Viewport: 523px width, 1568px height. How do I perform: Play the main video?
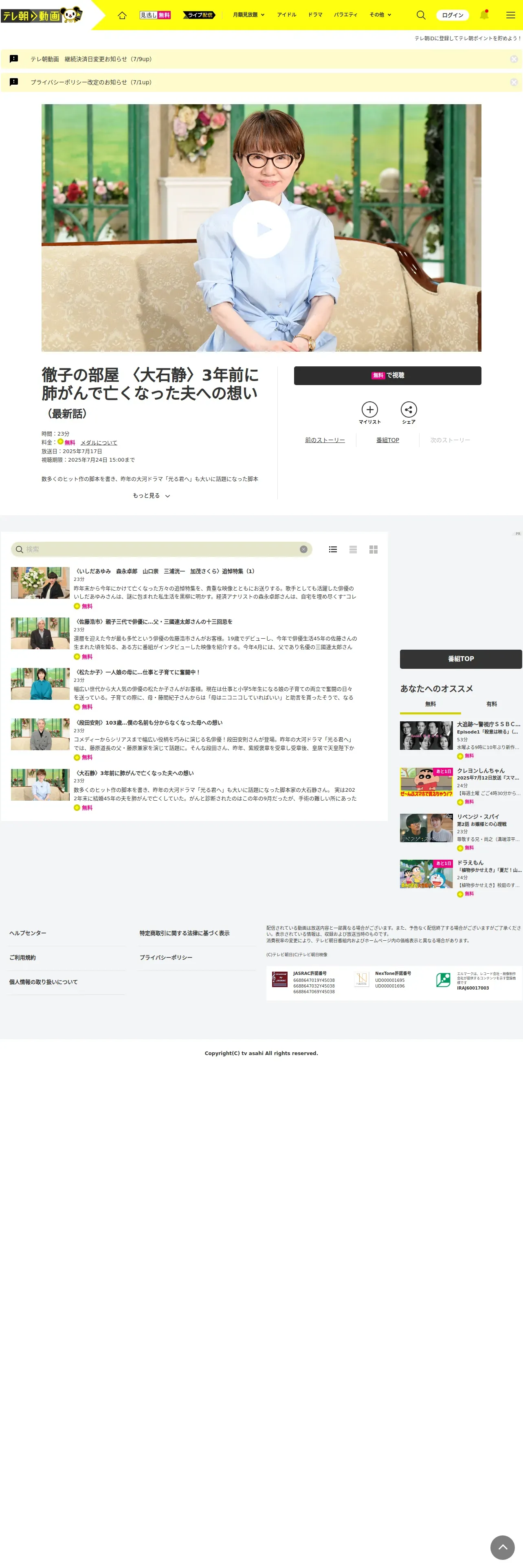pos(262,229)
